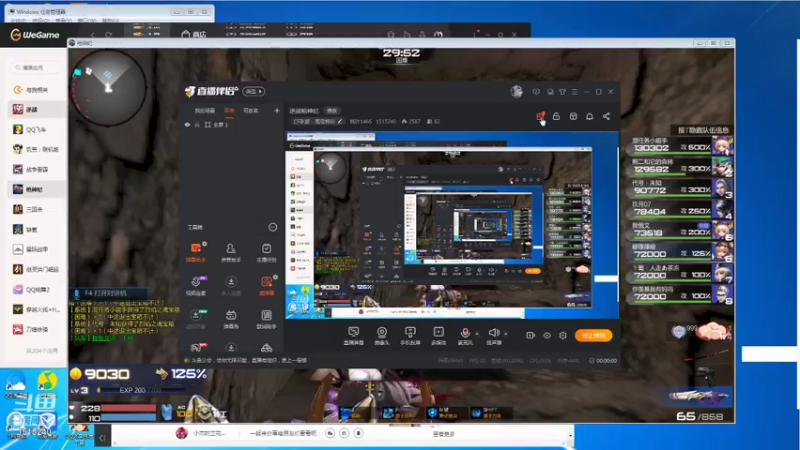The width and height of the screenshot is (800, 450).
Task: Expand the microphone options arrow
Action: point(477,334)
